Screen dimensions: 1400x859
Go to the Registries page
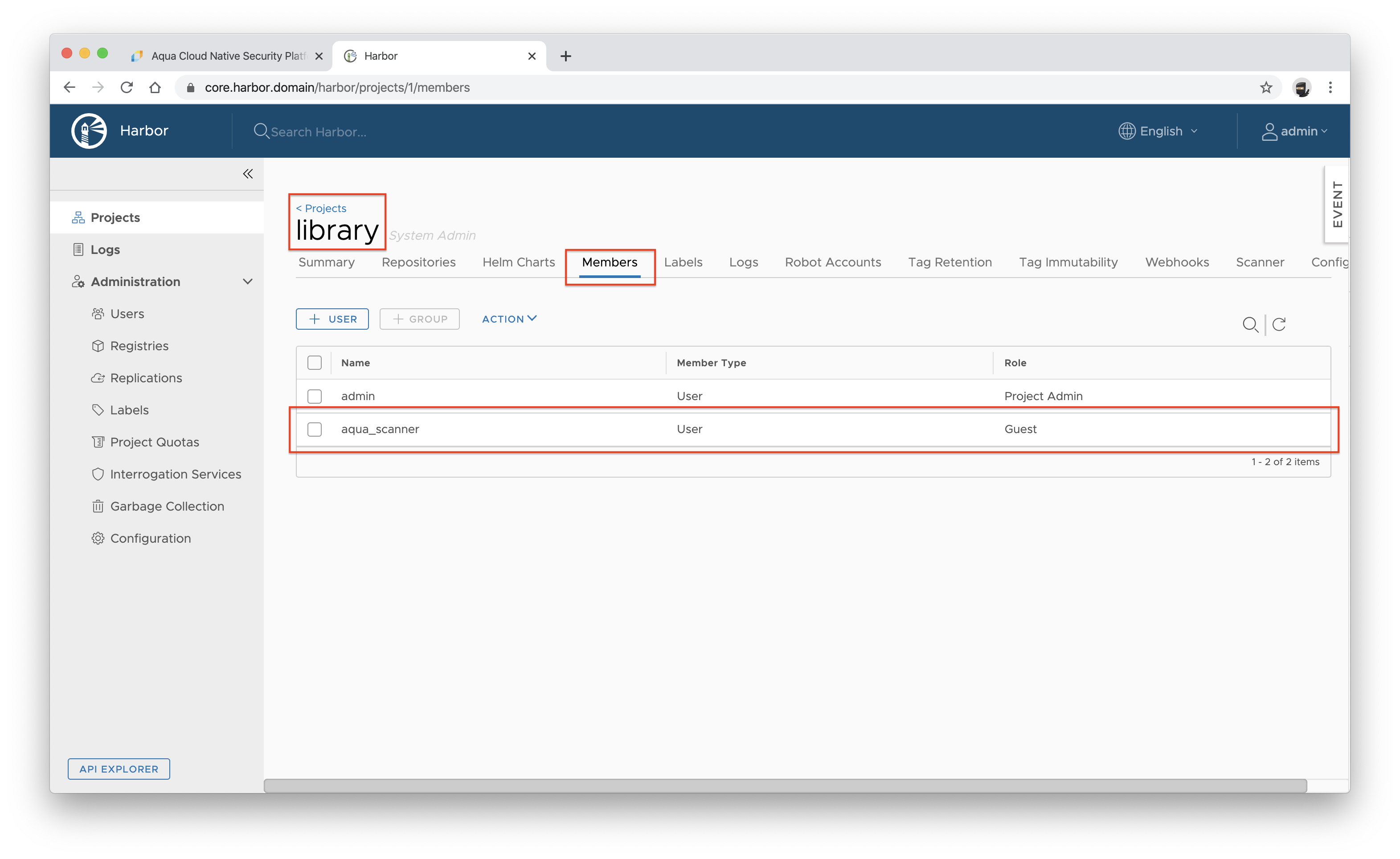[139, 346]
